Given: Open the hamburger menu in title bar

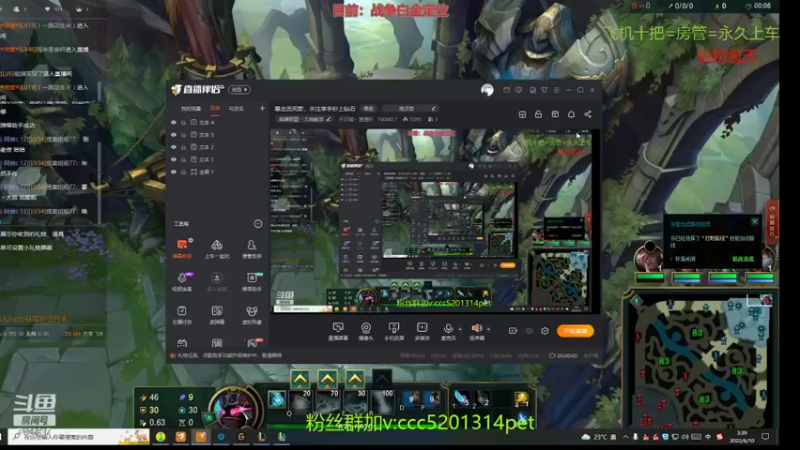Looking at the screenshot, I should (x=557, y=90).
